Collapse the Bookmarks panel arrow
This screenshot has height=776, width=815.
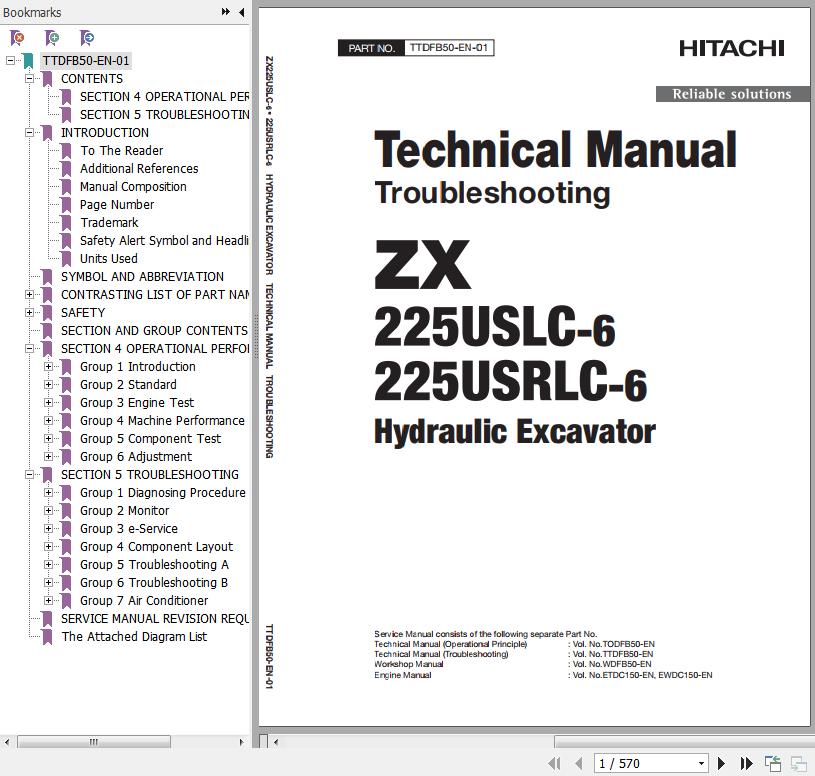pos(242,12)
